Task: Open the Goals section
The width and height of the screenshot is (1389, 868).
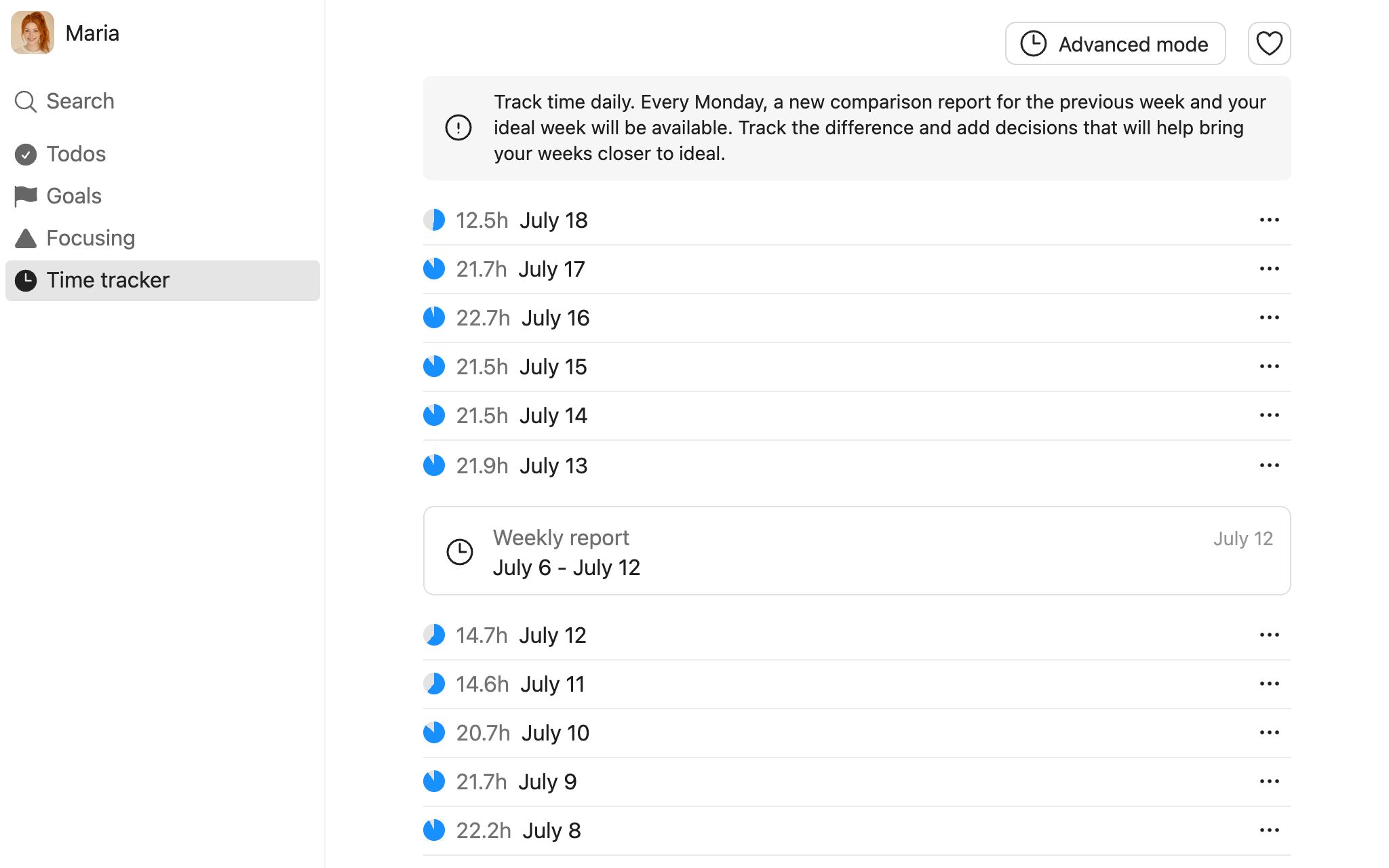Action: [x=163, y=196]
